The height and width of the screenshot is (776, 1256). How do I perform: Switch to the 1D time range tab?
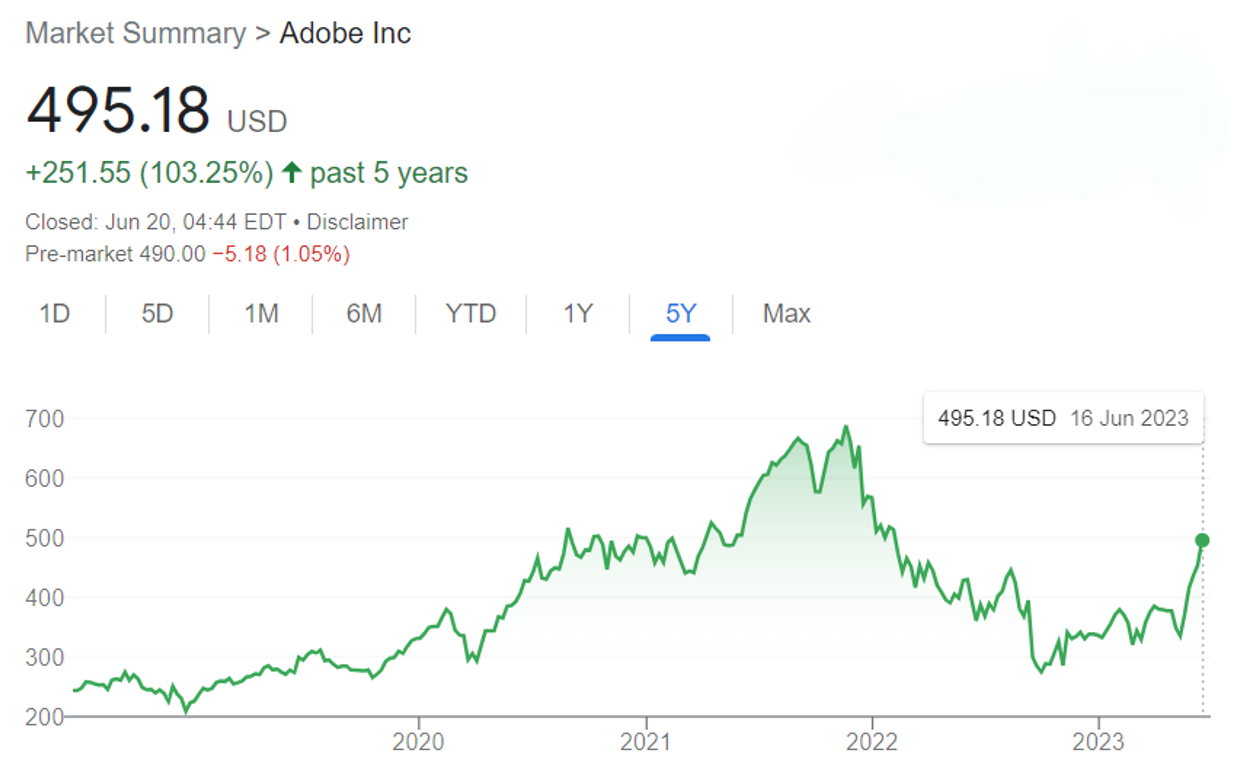tap(54, 314)
